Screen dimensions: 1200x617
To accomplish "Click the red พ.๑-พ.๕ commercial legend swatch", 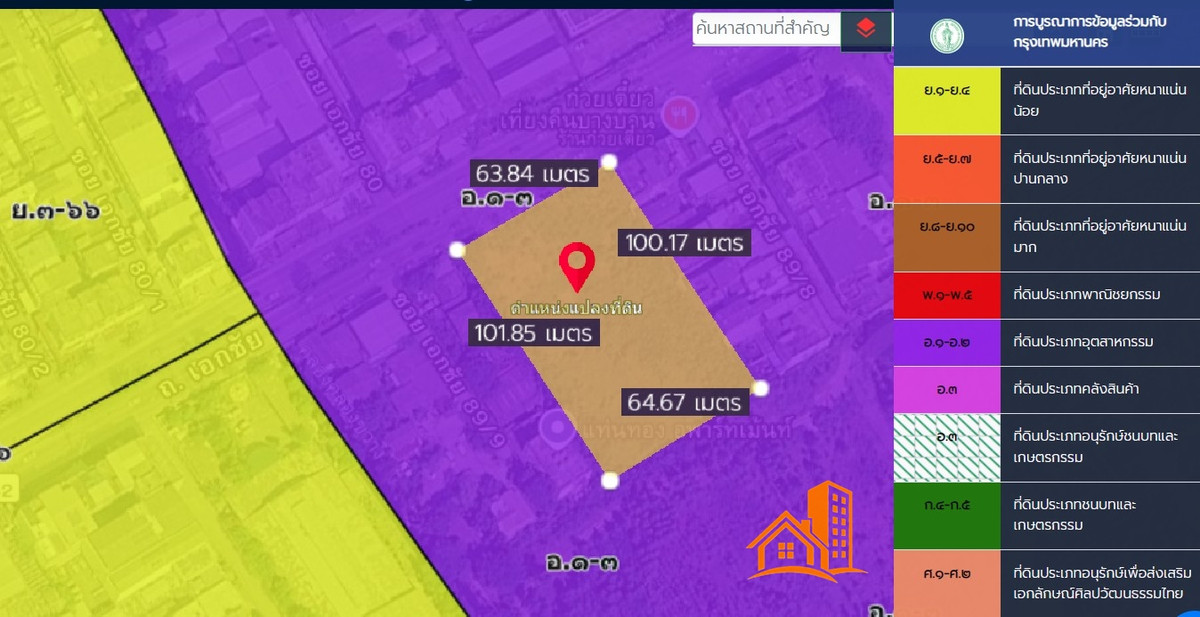I will coord(946,295).
